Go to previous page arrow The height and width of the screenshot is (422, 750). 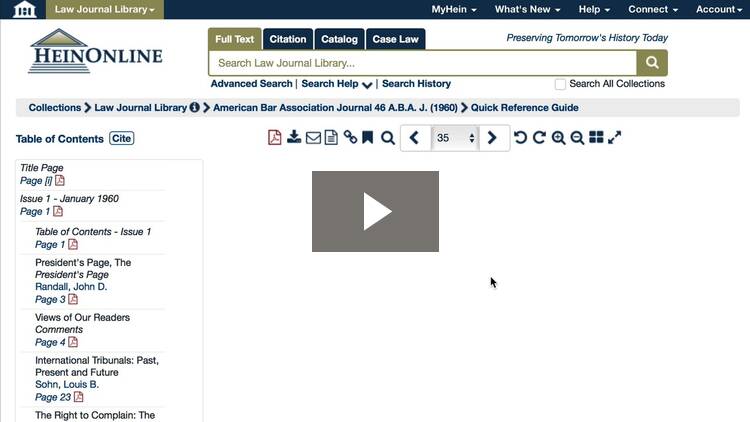point(414,138)
